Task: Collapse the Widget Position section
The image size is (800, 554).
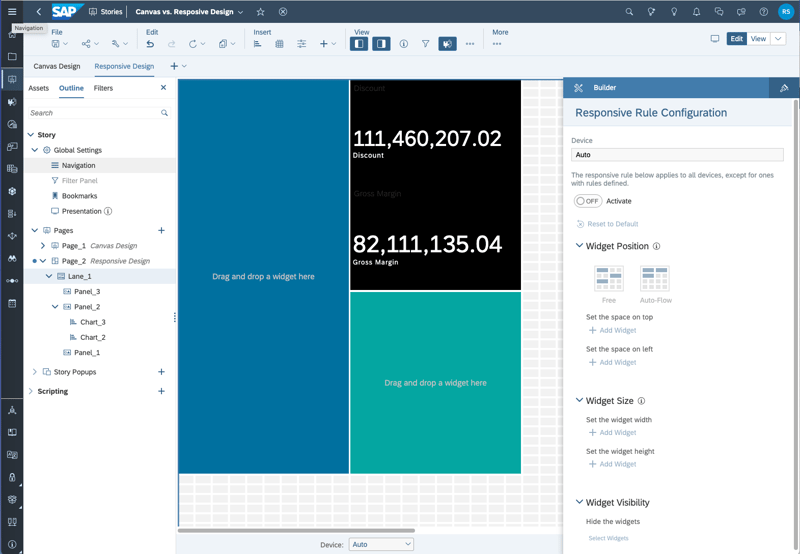Action: (x=579, y=245)
